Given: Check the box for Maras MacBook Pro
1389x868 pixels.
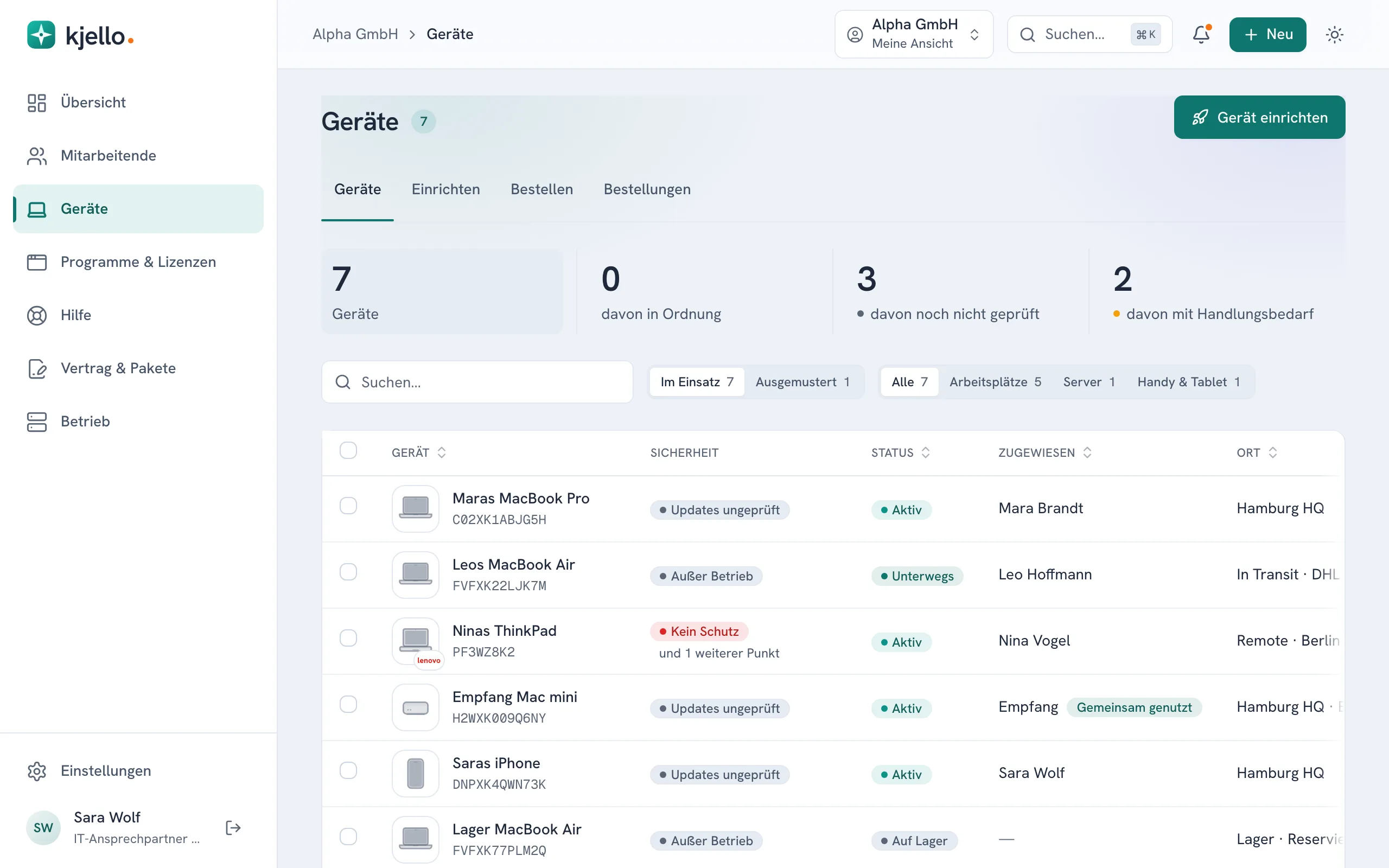Looking at the screenshot, I should pyautogui.click(x=348, y=506).
